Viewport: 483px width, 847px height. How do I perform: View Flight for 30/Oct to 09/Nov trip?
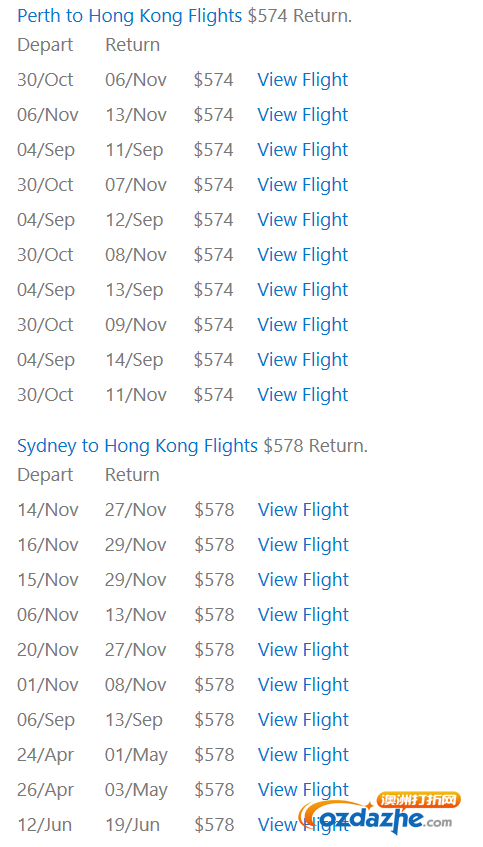[303, 325]
